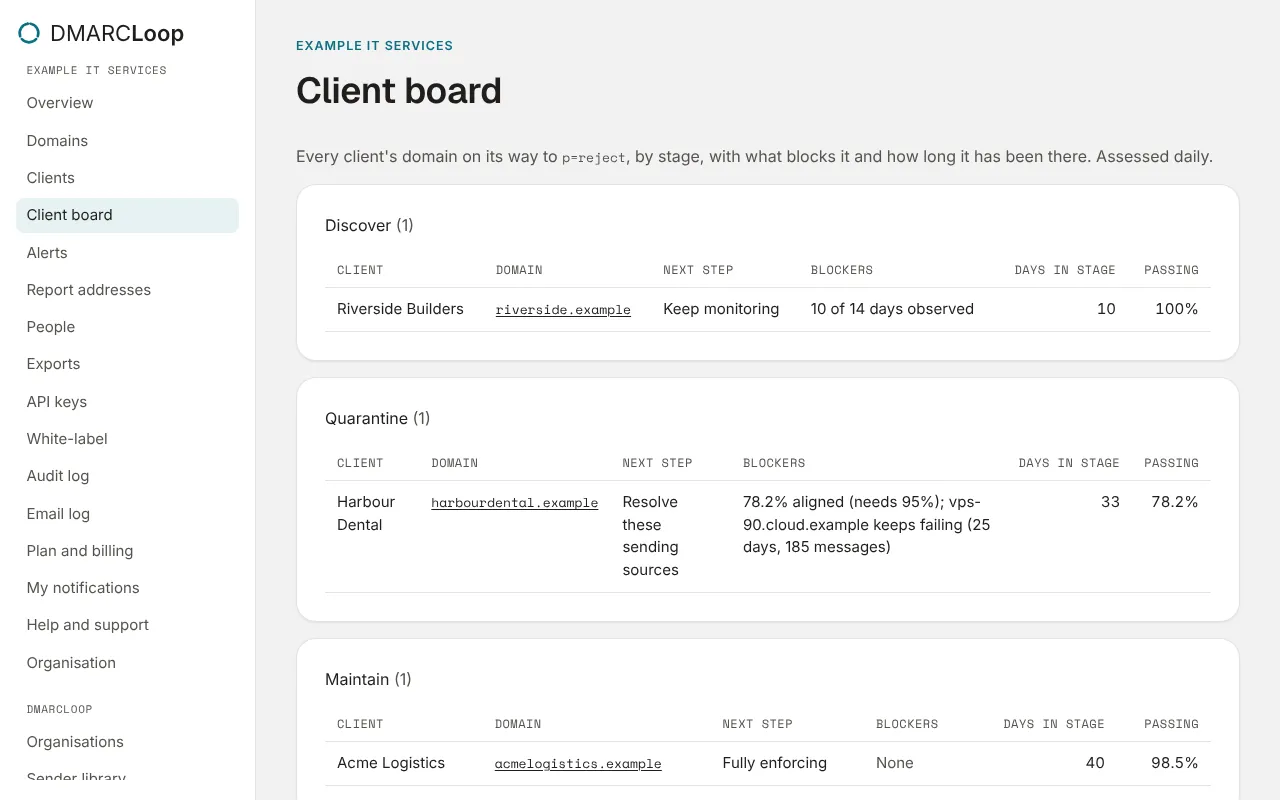Click the 'Discover (1)' stage heading
The image size is (1280, 800).
point(369,226)
